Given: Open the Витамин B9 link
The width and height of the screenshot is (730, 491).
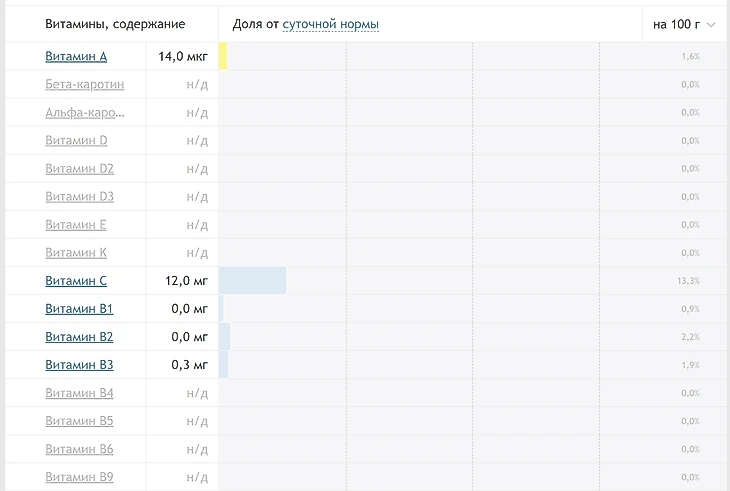Looking at the screenshot, I should click(79, 477).
